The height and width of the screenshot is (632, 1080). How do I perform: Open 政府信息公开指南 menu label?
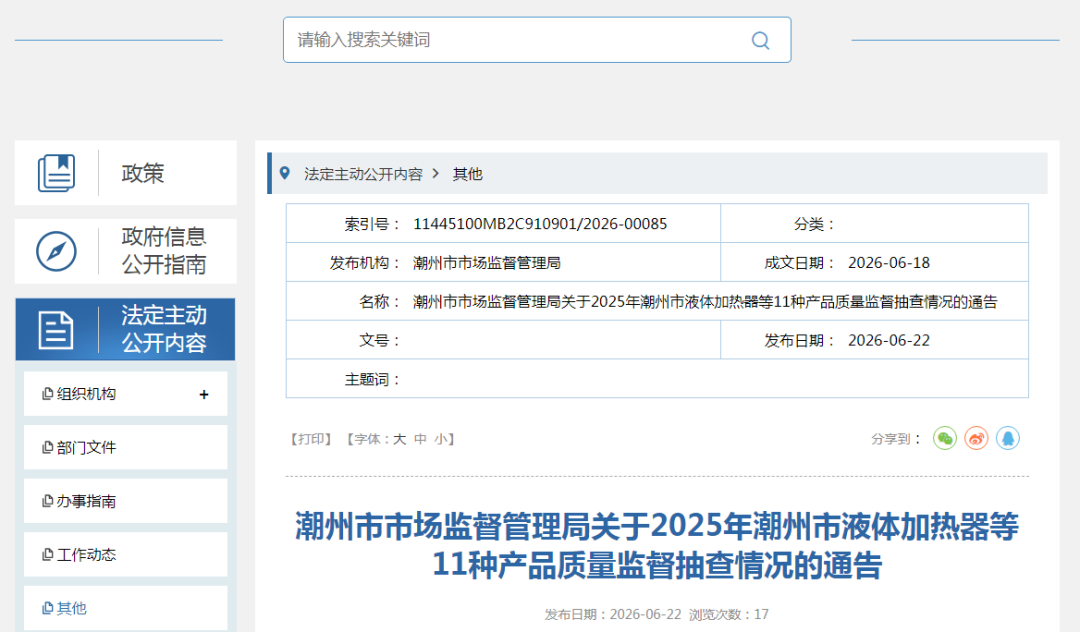point(164,251)
